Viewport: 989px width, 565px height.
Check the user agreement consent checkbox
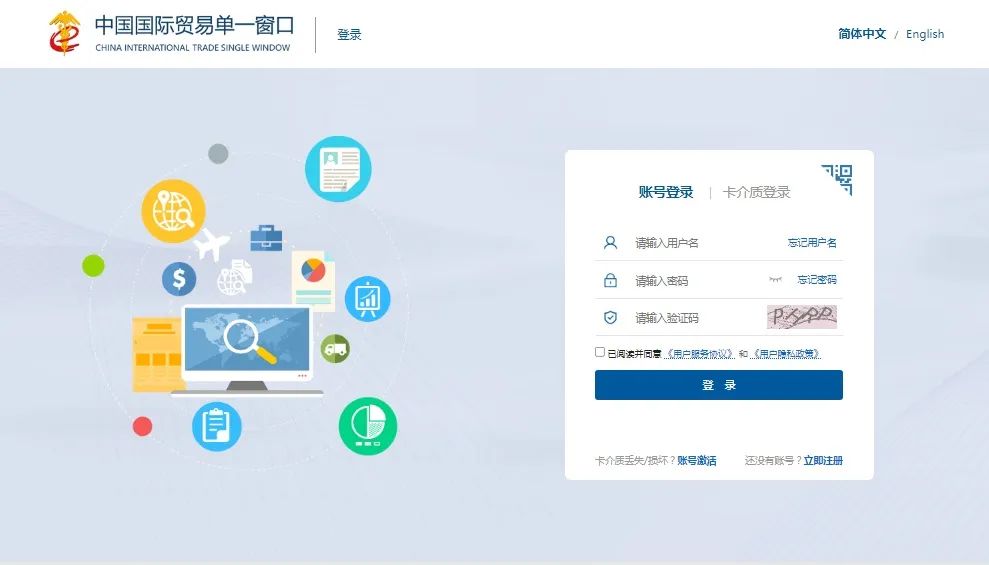point(600,352)
